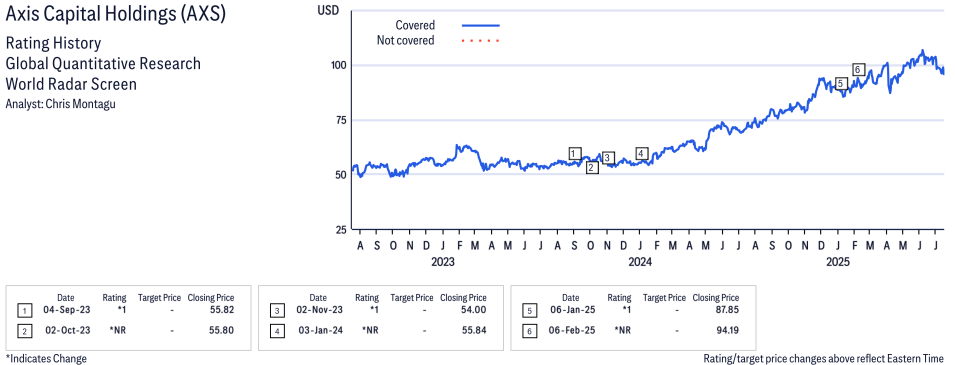
Task: Click the Global Quantitative Research line
Action: 103,63
